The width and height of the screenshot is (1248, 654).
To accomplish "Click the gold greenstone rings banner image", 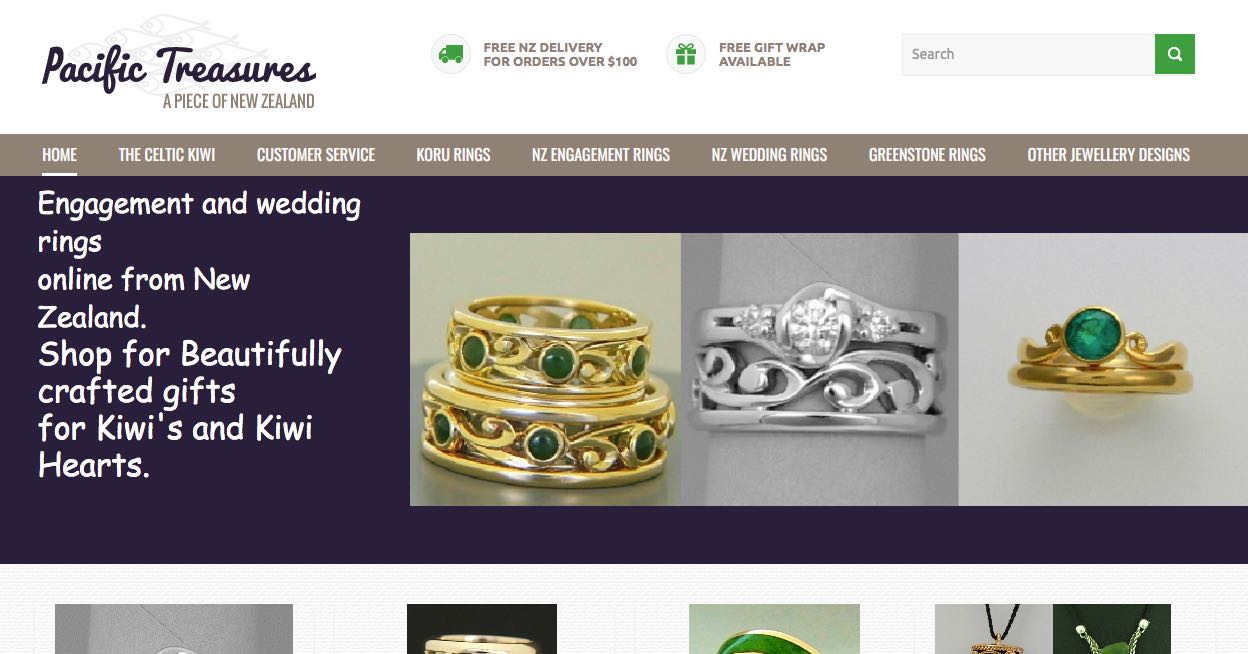I will [x=546, y=369].
